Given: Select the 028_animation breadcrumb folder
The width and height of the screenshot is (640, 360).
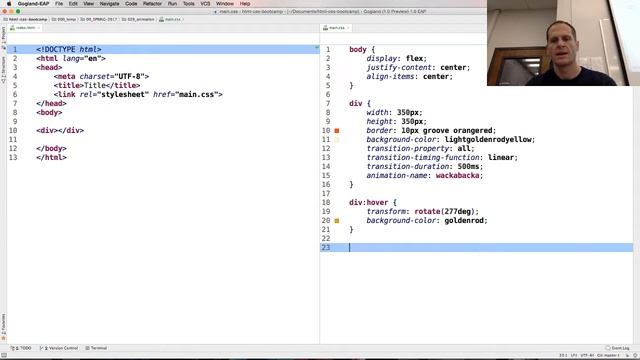Looking at the screenshot, I should [138, 19].
